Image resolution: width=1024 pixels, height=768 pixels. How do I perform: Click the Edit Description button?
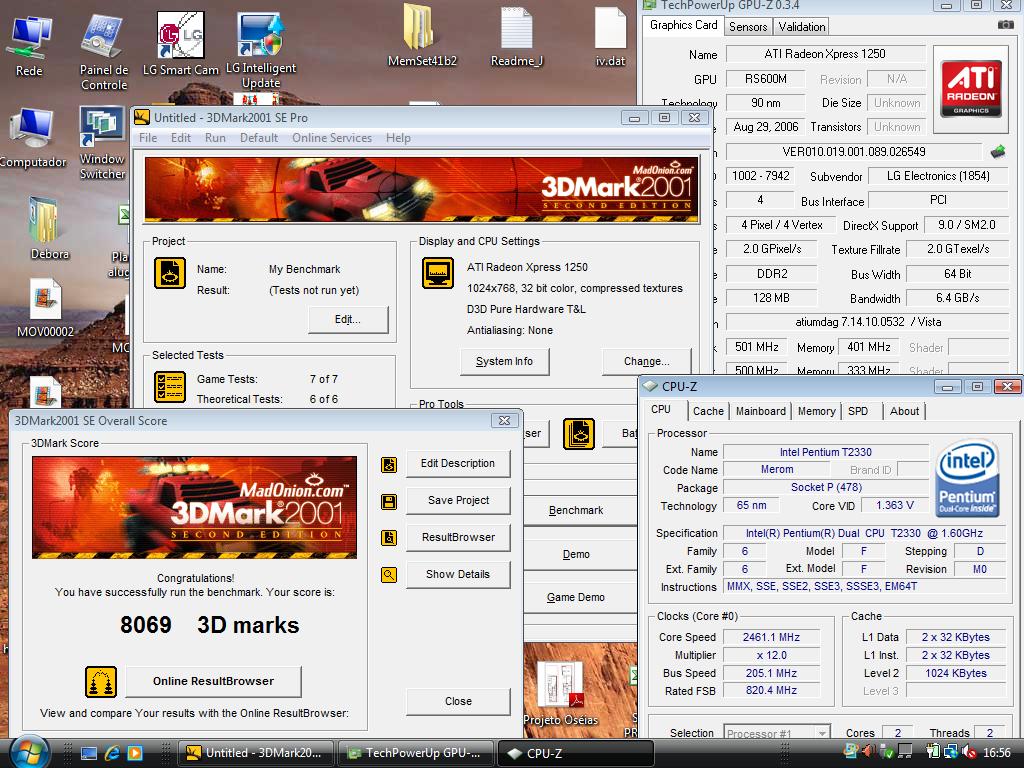[x=458, y=464]
